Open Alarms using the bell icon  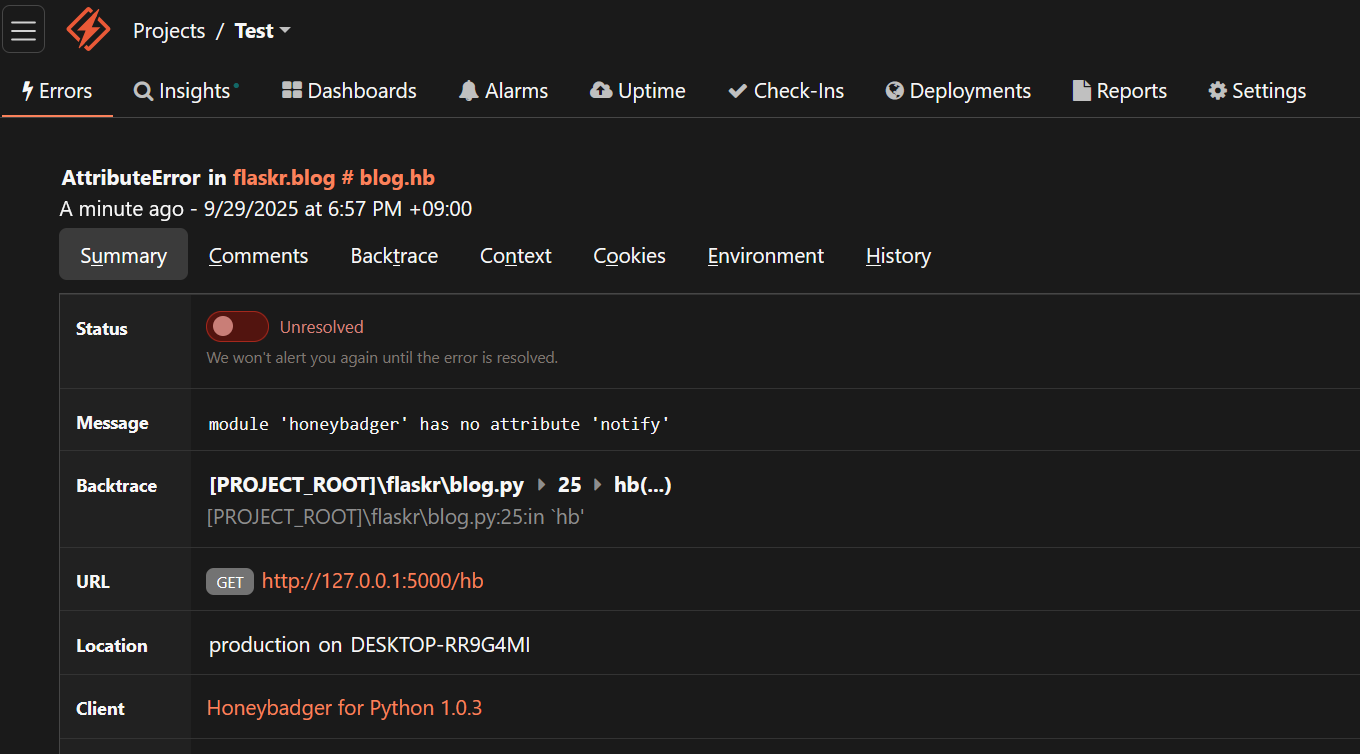(x=467, y=90)
